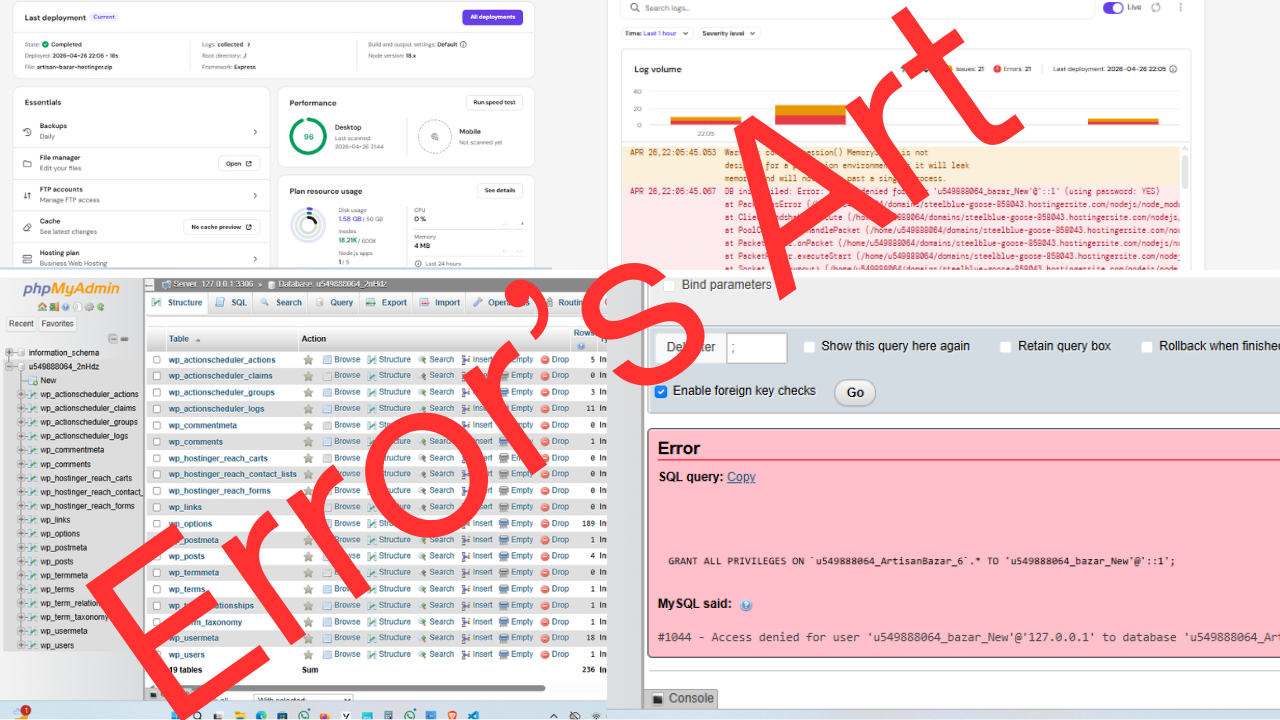This screenshot has width=1280, height=720.
Task: Click the File manager folder icon
Action: coord(27,163)
